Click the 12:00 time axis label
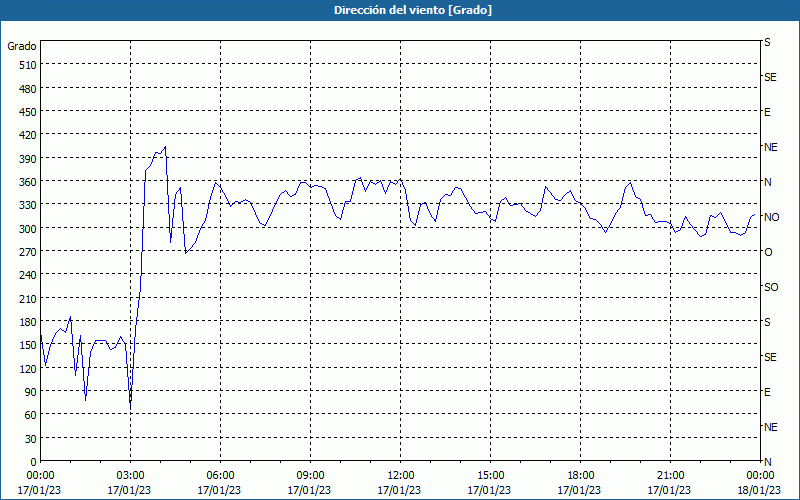The height and width of the screenshot is (500, 800). pos(401,476)
